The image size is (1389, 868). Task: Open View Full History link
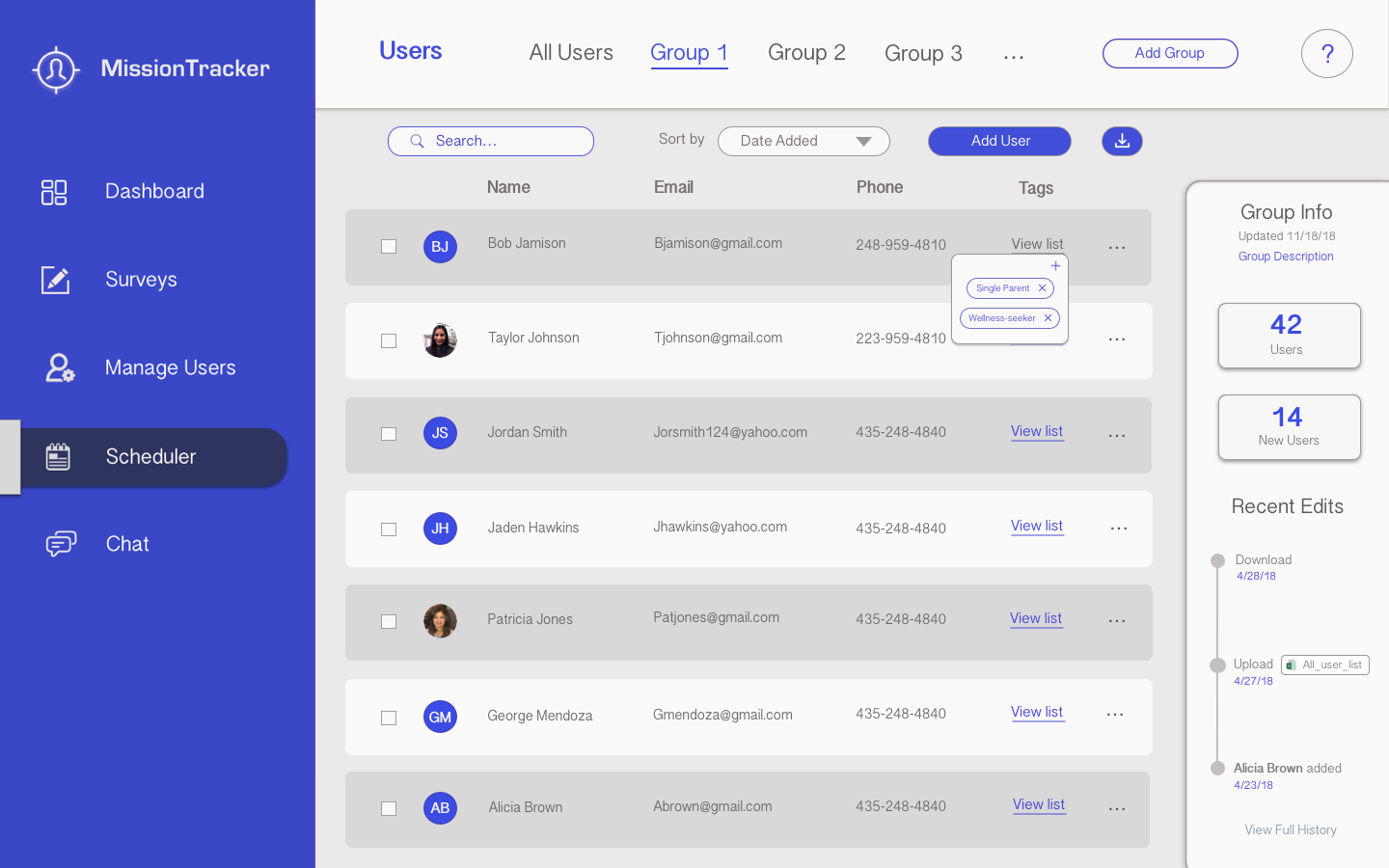[1290, 830]
